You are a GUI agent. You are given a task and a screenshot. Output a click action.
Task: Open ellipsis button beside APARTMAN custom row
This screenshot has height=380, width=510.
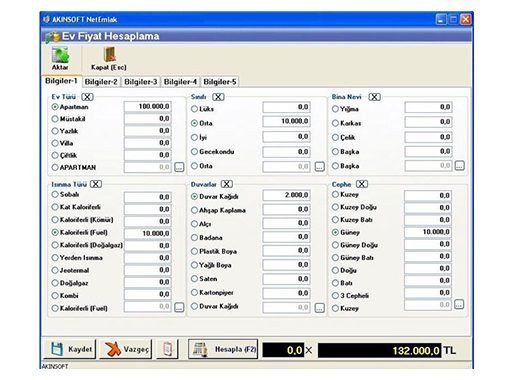pyautogui.click(x=179, y=167)
